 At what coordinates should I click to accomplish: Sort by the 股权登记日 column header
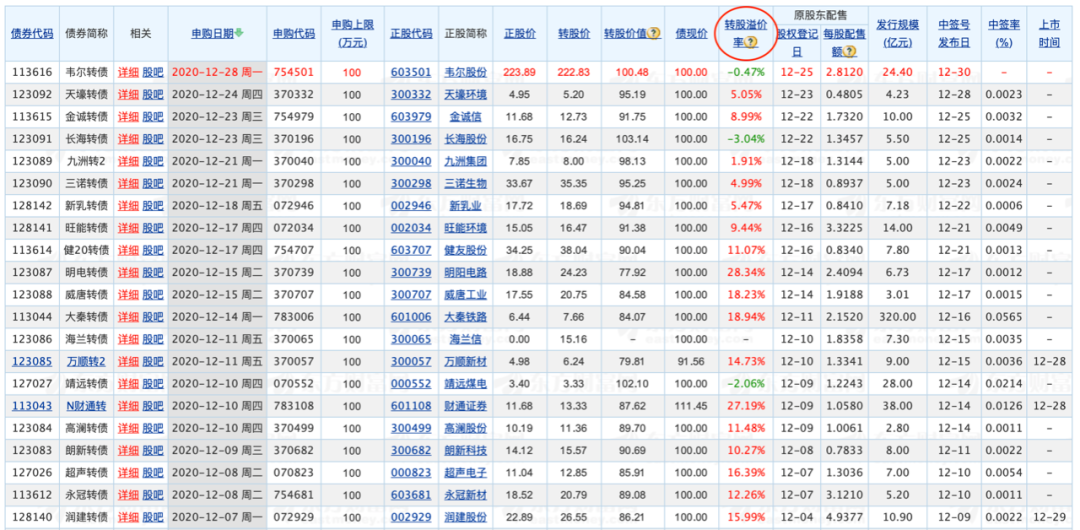pos(796,42)
